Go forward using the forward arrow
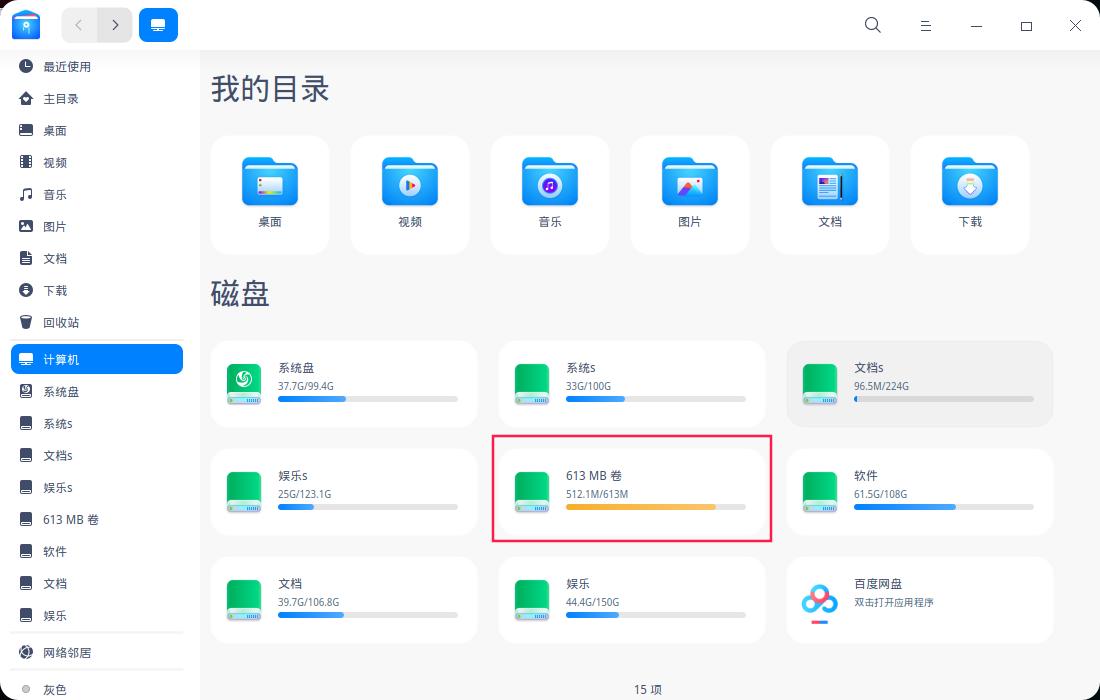Screen dimensions: 1100x700 click(115, 25)
